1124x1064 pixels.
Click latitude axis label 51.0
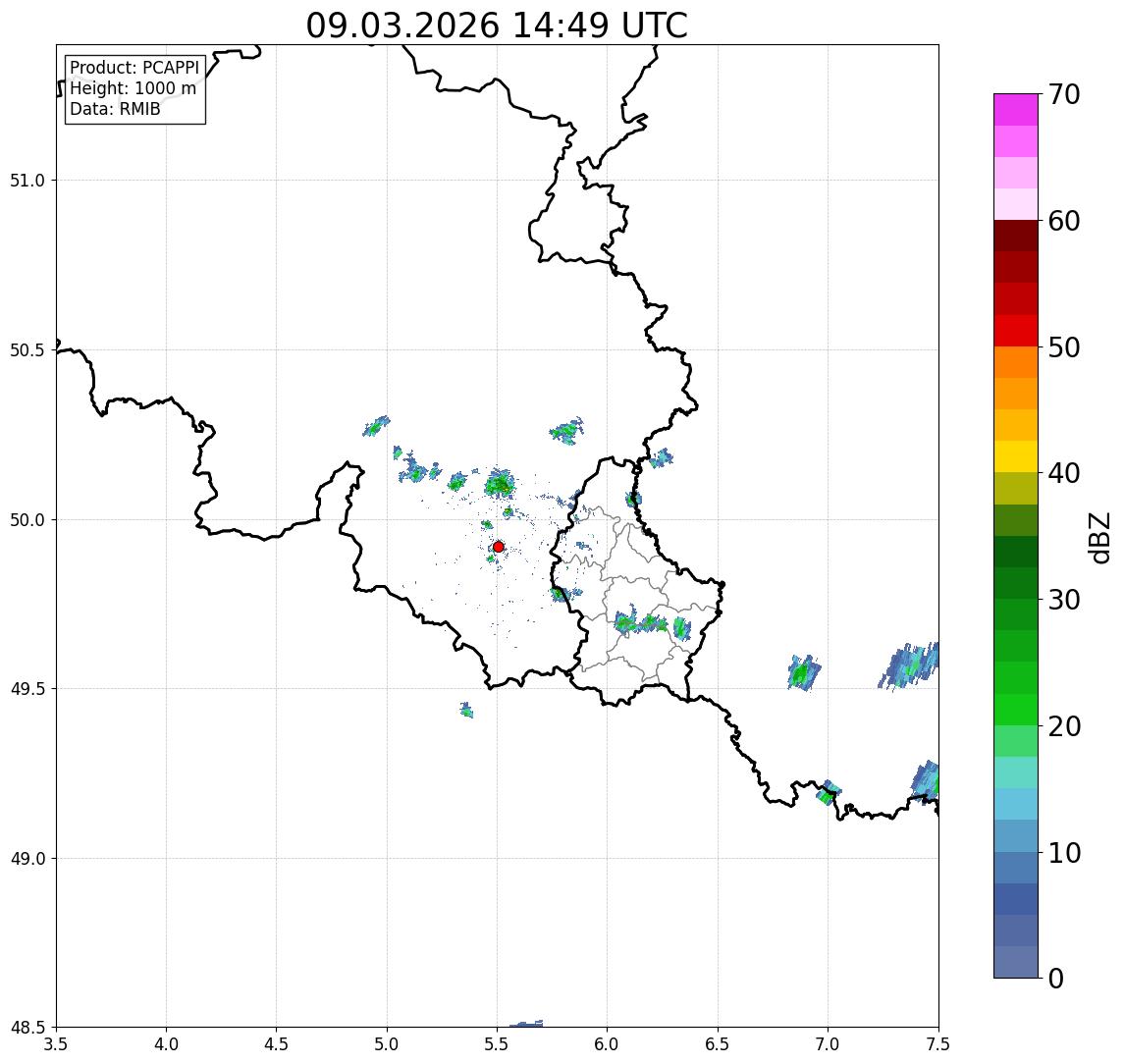click(x=27, y=181)
